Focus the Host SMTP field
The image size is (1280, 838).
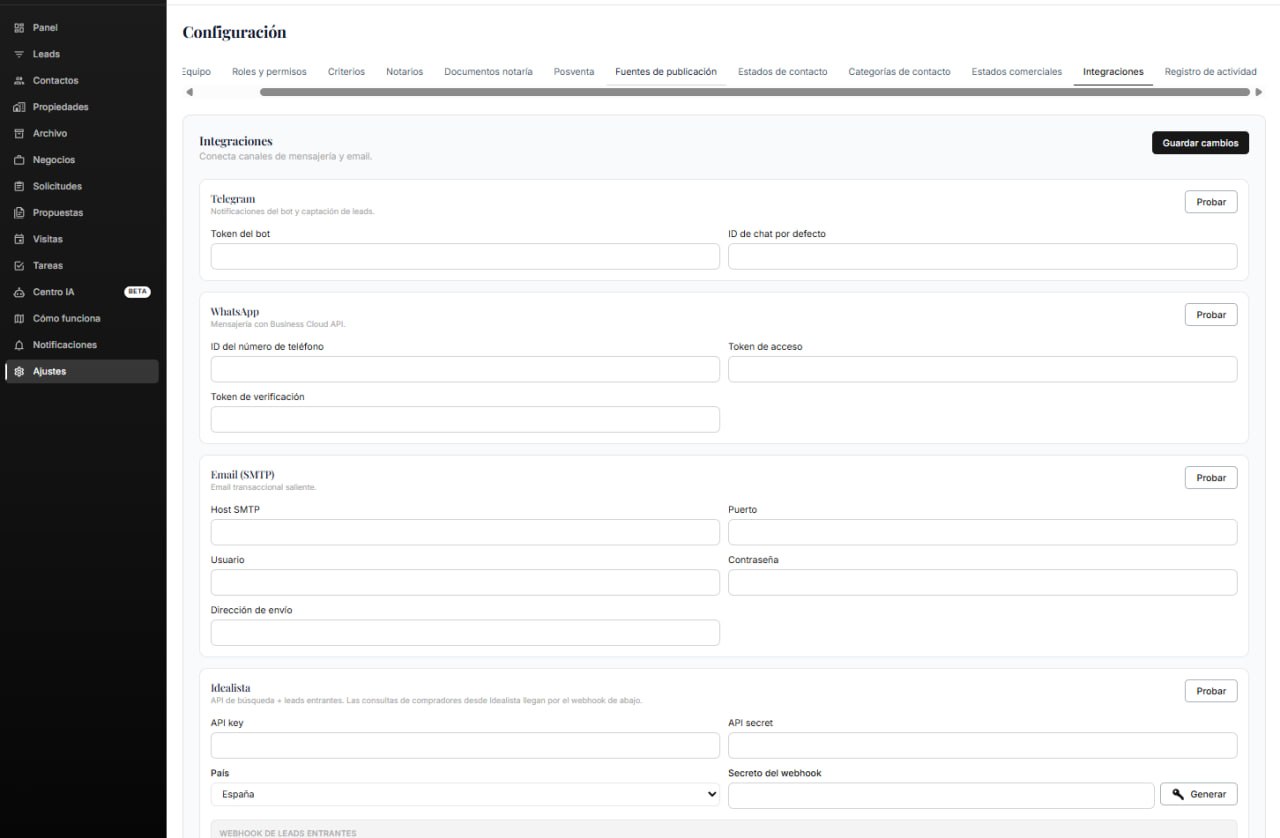click(465, 532)
